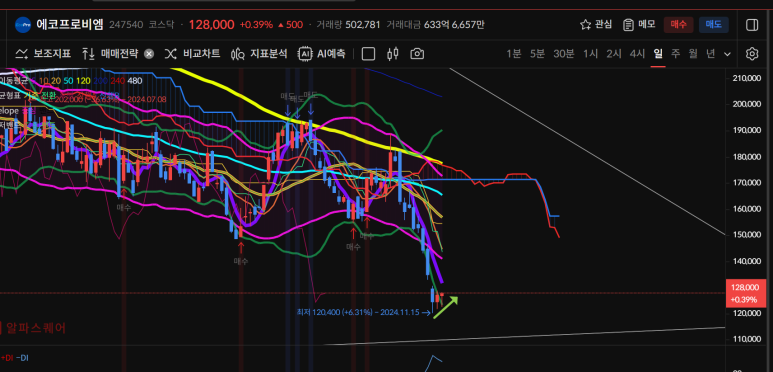Open AI예측 prediction tool
The image size is (773, 372).
[321, 54]
